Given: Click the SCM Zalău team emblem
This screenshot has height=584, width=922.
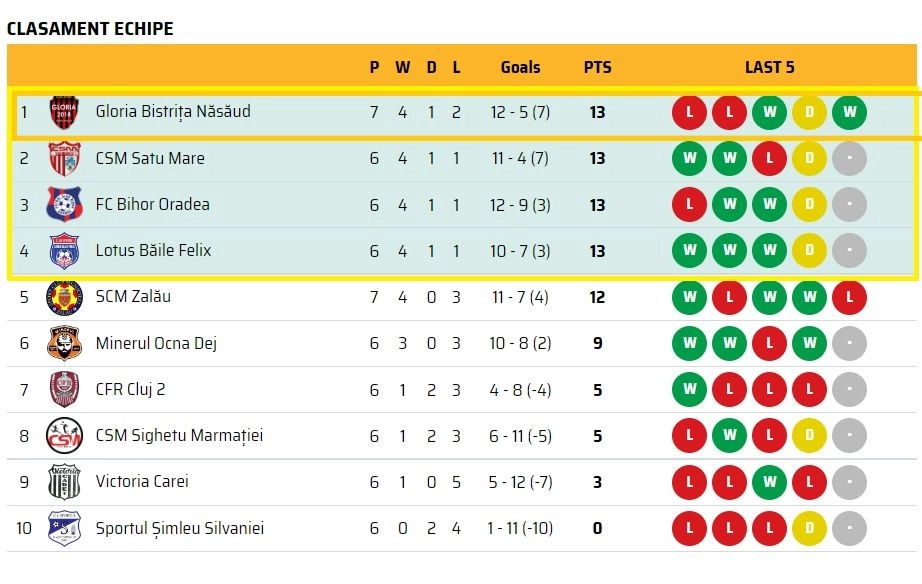Looking at the screenshot, I should (x=64, y=297).
